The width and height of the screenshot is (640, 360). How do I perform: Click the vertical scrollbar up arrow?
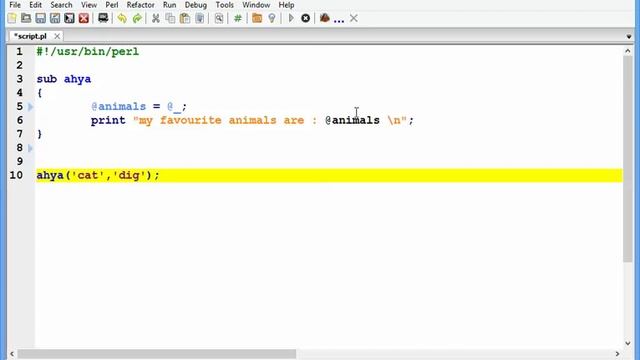(x=627, y=51)
